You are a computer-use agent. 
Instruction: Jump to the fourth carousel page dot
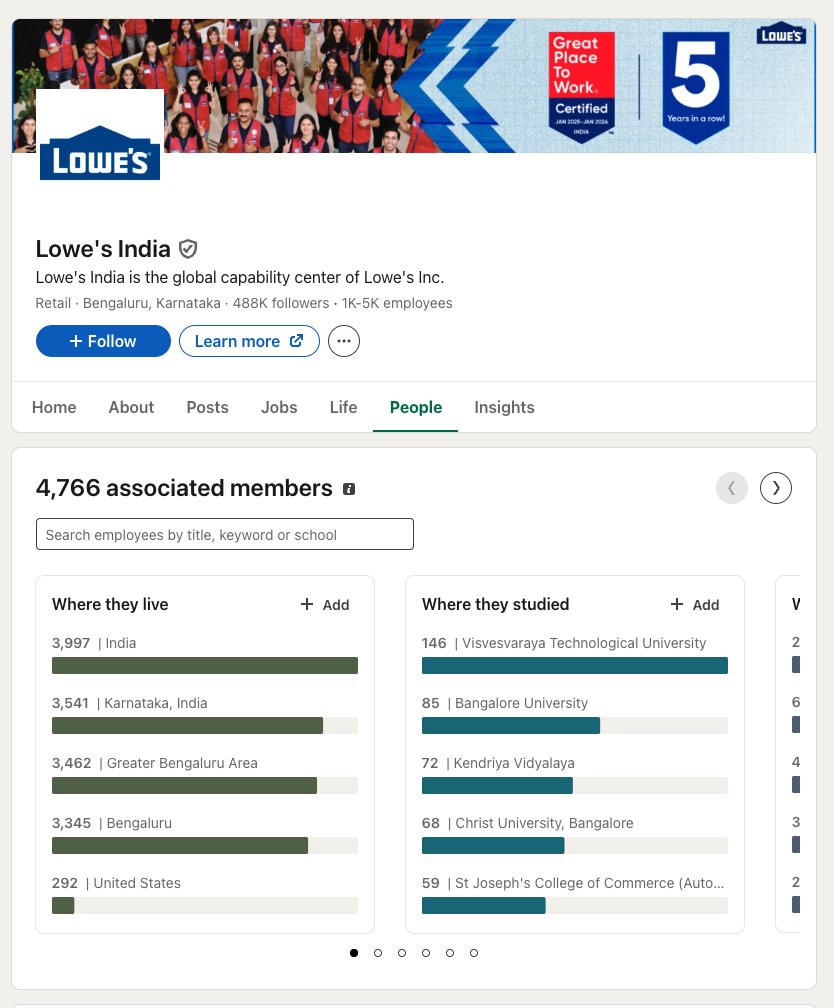426,953
